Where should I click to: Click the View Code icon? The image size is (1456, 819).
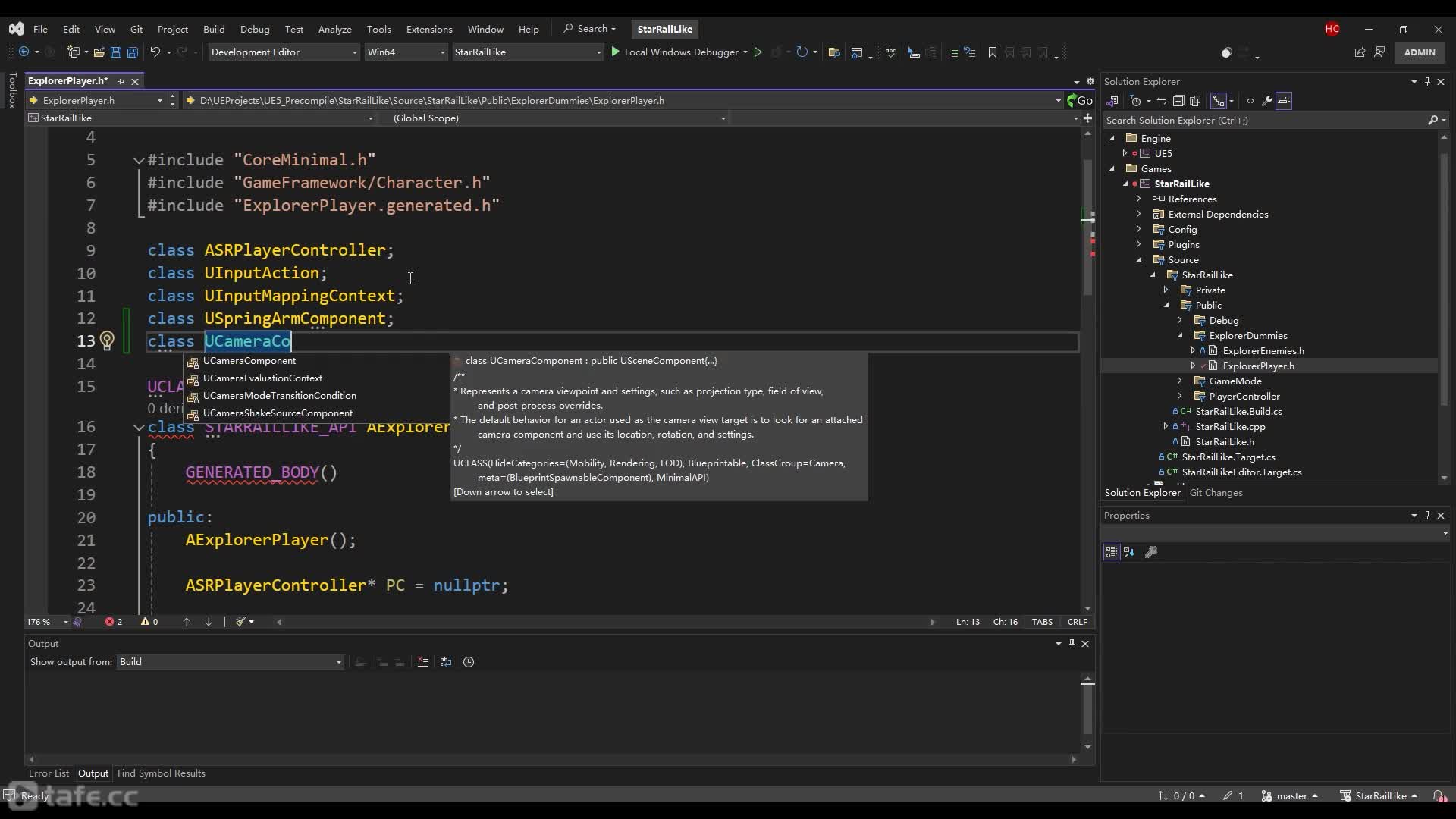1250,101
